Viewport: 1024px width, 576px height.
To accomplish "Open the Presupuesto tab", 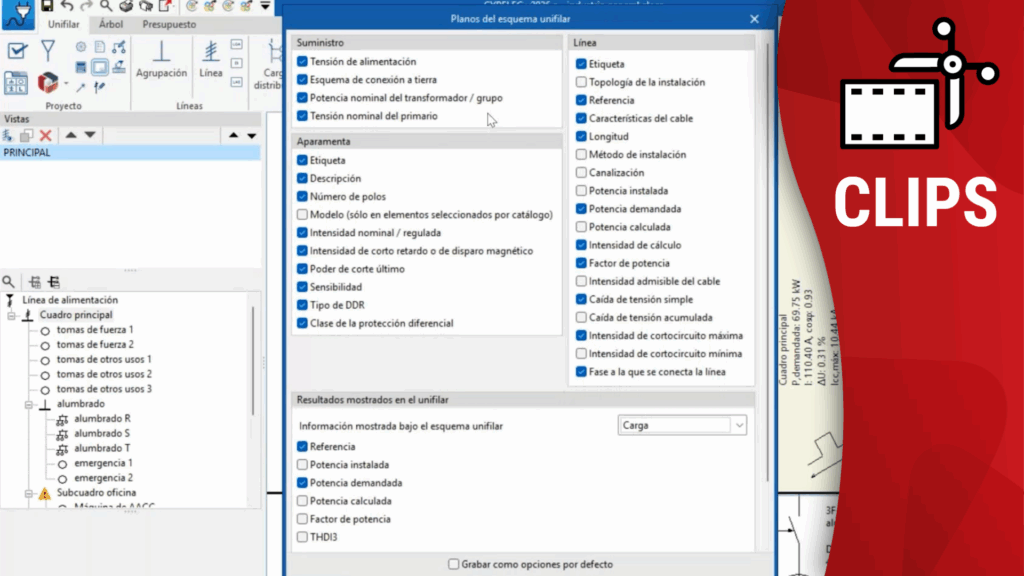I will pos(169,24).
